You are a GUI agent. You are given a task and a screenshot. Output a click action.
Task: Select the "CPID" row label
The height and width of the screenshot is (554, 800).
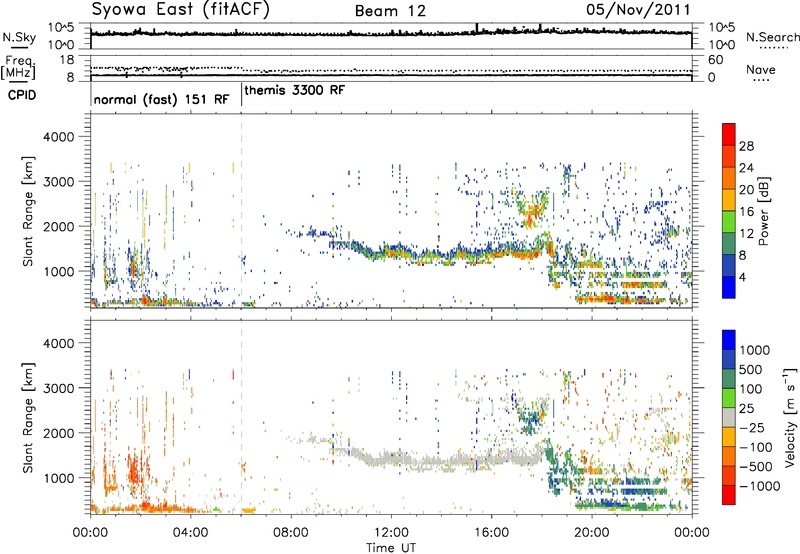click(22, 95)
